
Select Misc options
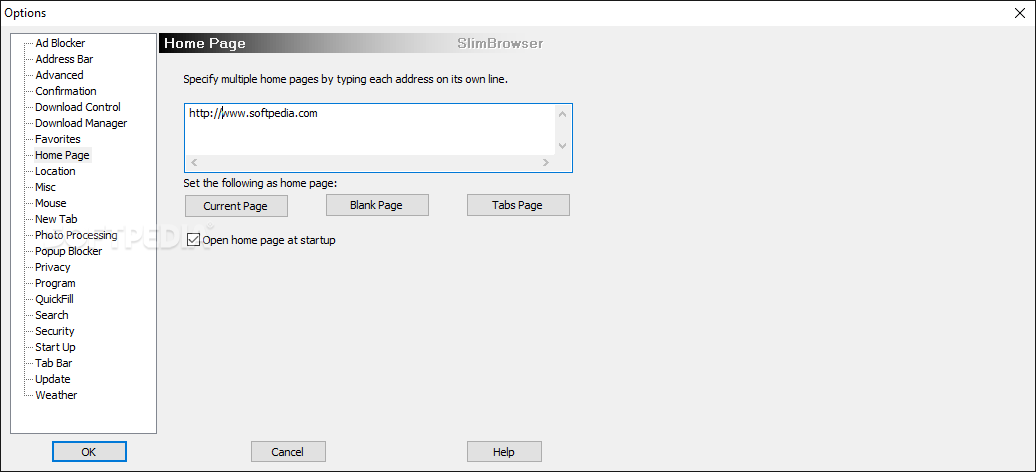pyautogui.click(x=46, y=187)
